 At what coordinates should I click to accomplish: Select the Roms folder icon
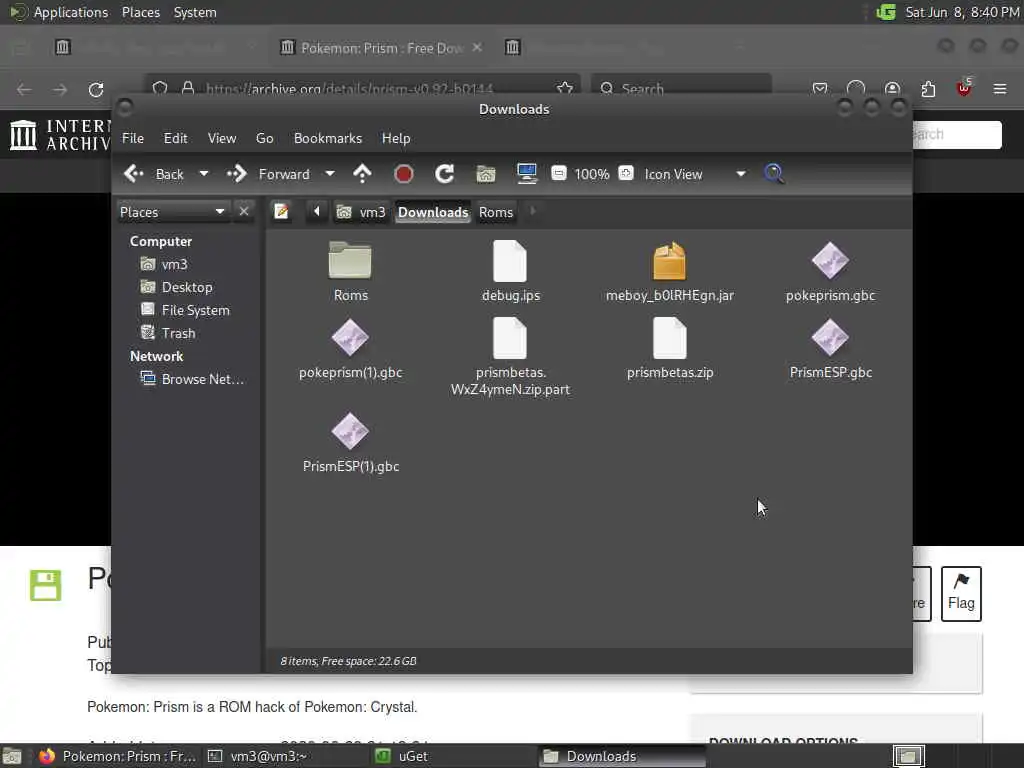pyautogui.click(x=350, y=261)
